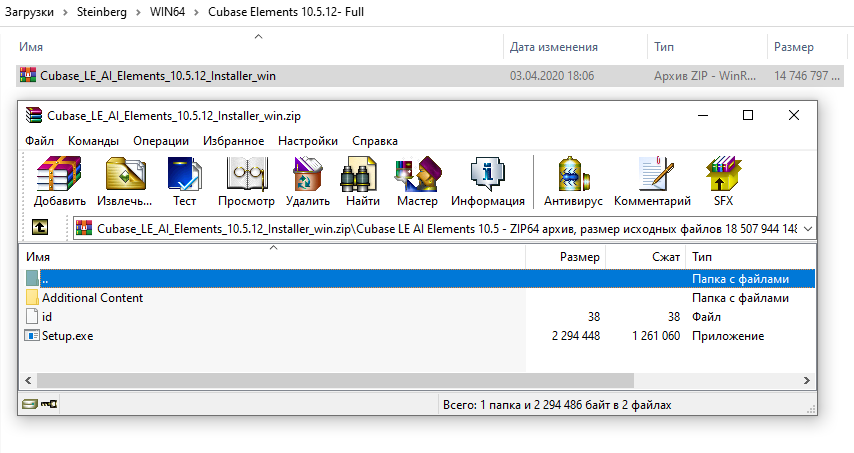Click the Извлечь (Extract) toolbar icon
854x453 pixels.
[x=125, y=174]
